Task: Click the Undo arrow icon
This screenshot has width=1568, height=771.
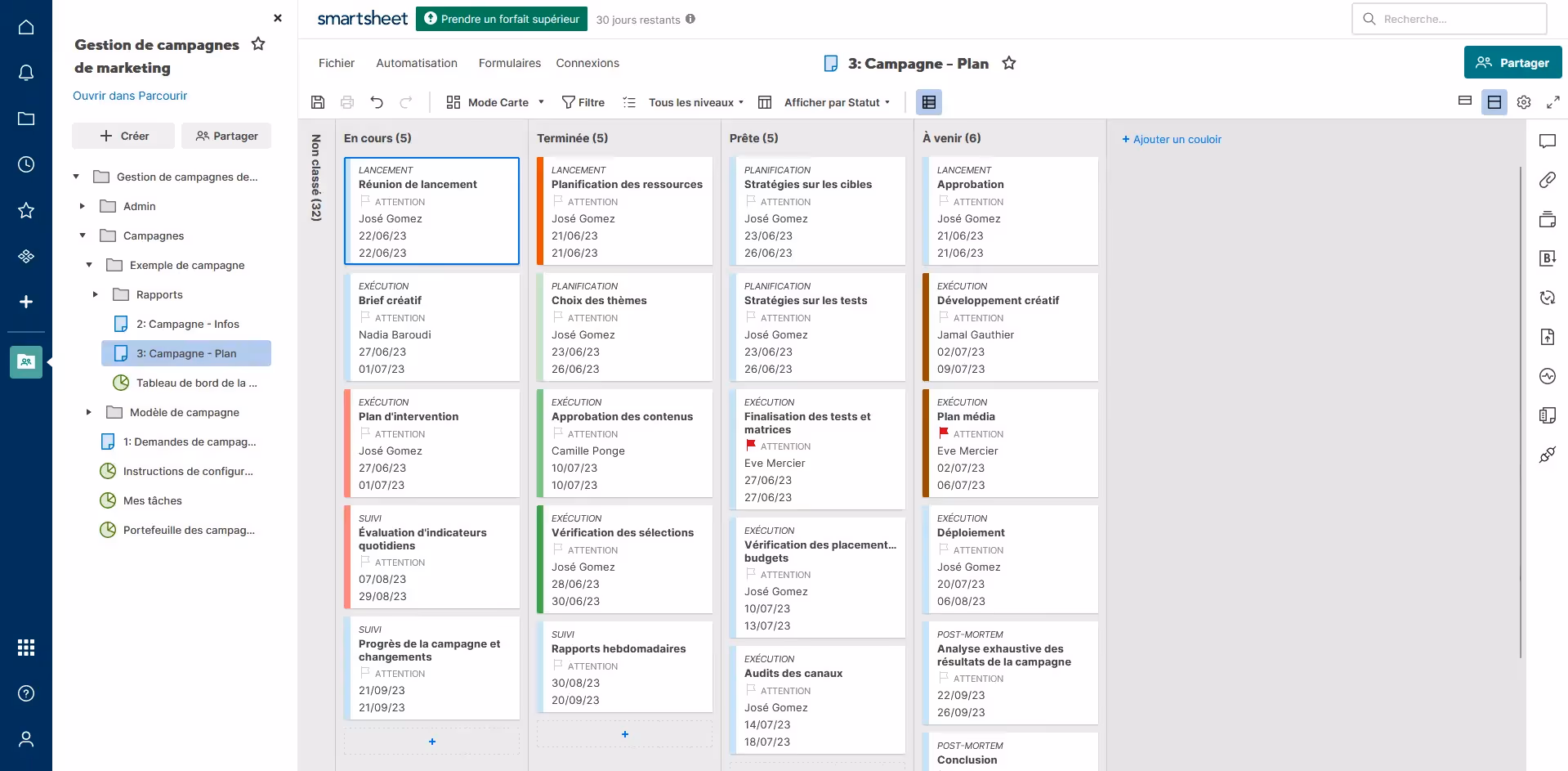Action: click(377, 102)
